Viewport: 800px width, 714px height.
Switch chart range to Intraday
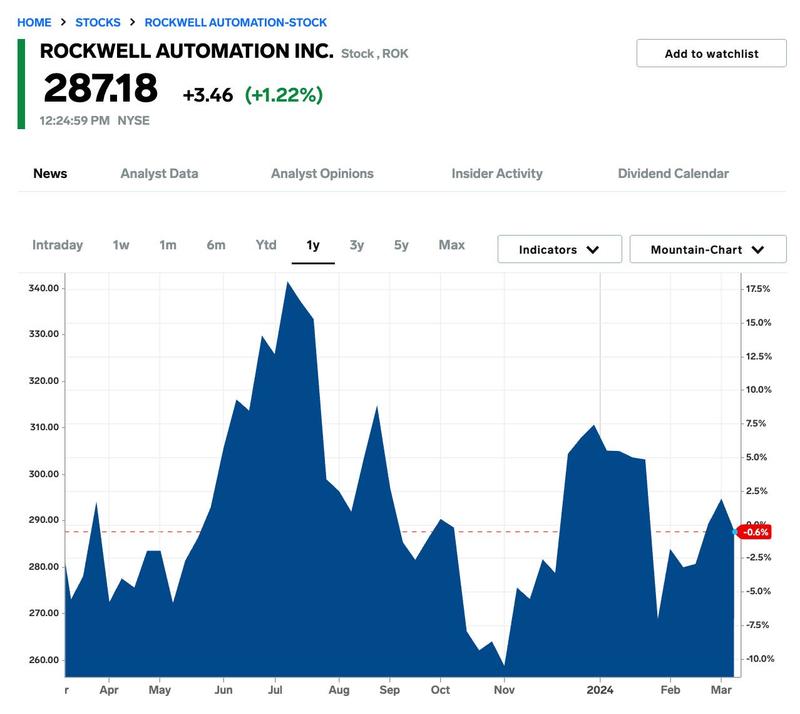tap(57, 245)
